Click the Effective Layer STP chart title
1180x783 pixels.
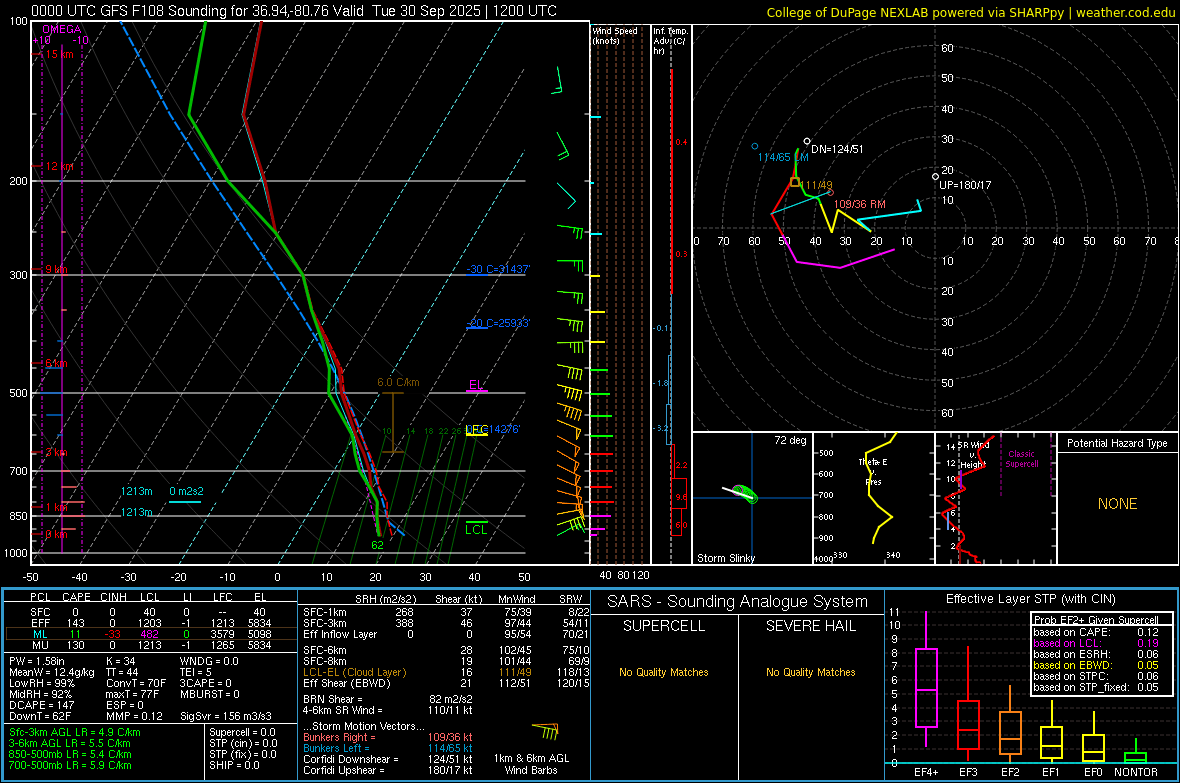pos(1031,599)
